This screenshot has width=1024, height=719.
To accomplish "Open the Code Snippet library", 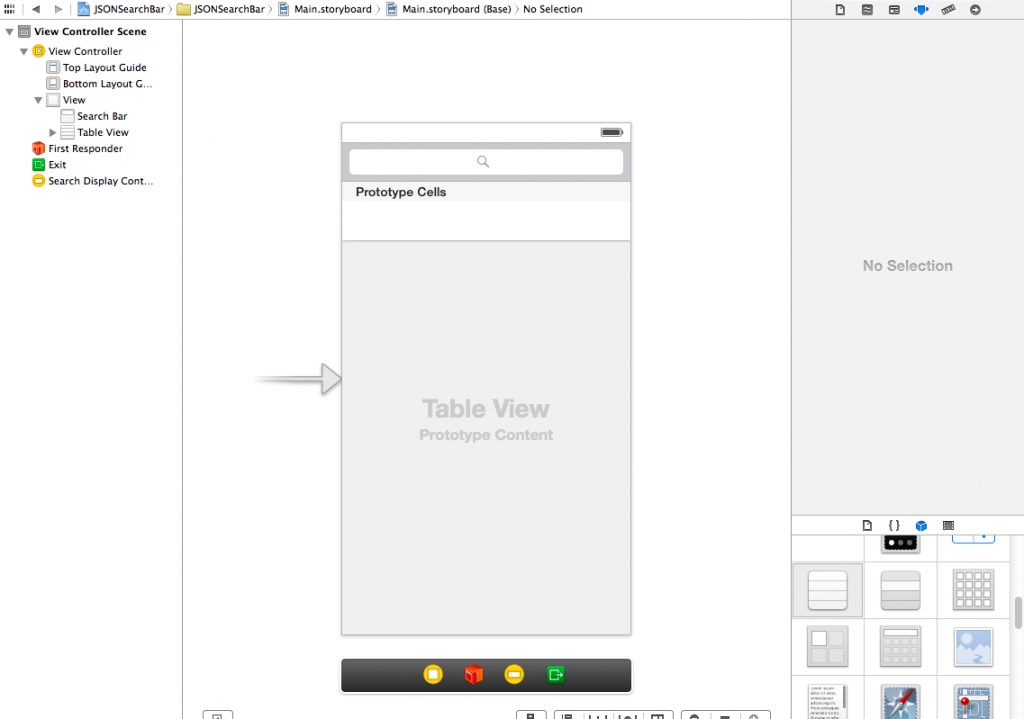I will coord(894,525).
